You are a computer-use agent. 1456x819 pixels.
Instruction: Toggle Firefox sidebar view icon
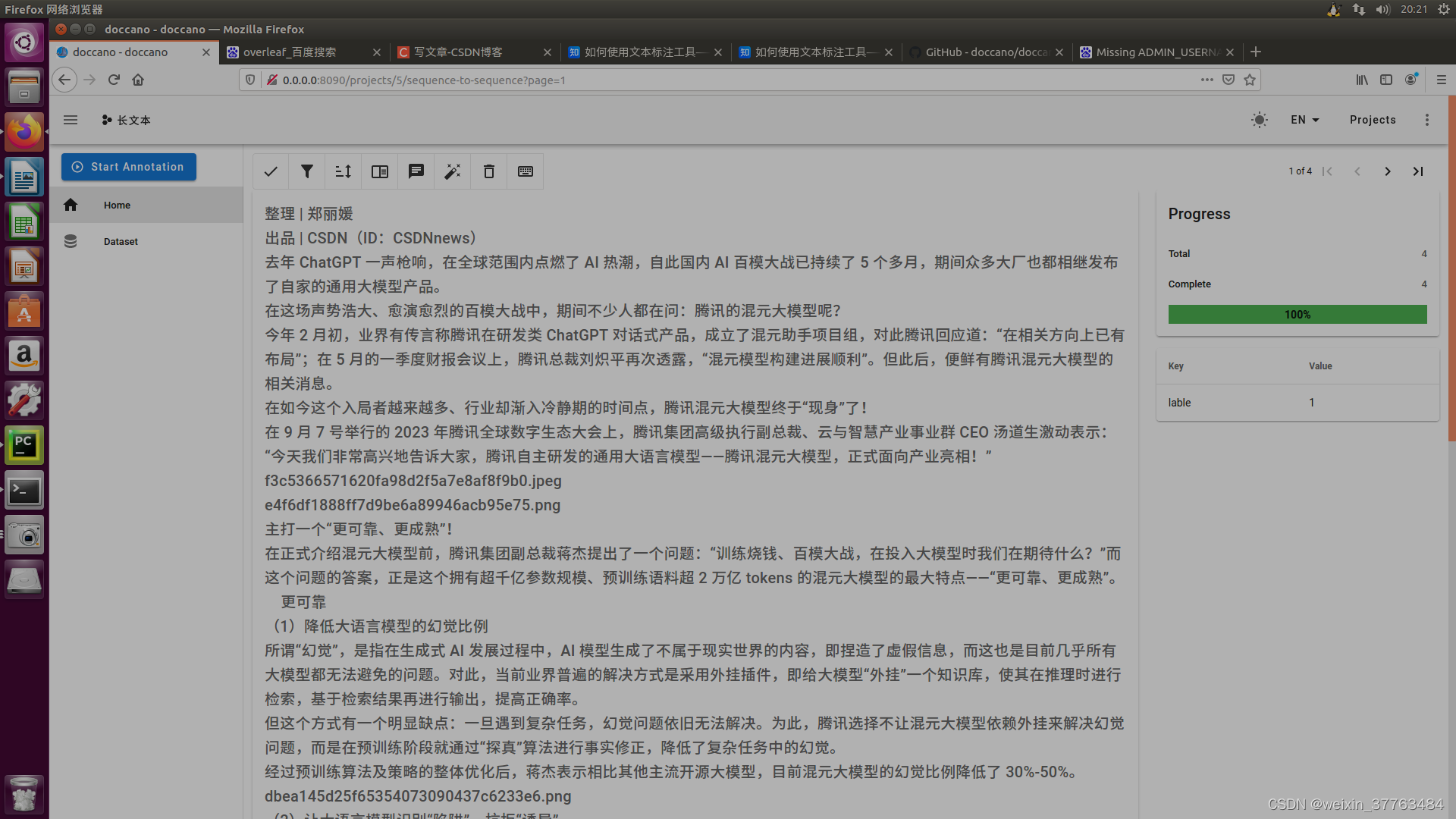[1386, 80]
